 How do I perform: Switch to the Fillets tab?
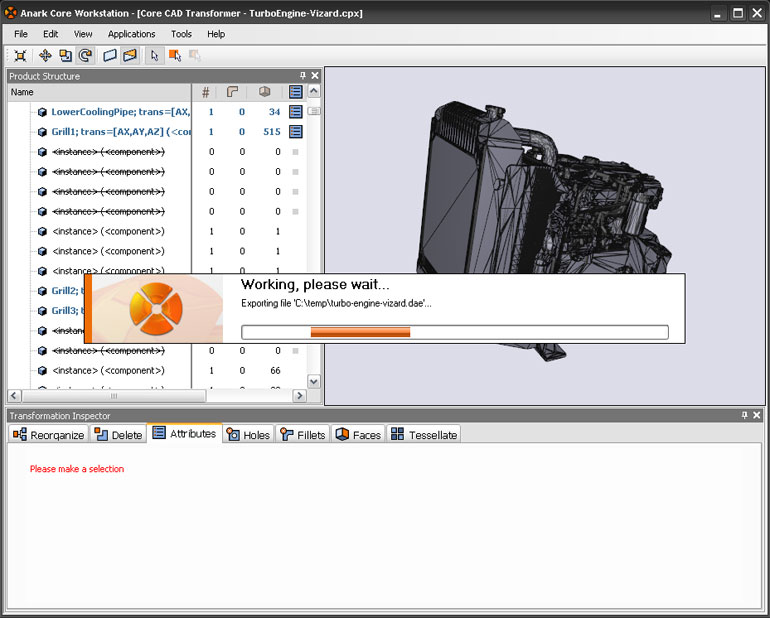pyautogui.click(x=302, y=435)
